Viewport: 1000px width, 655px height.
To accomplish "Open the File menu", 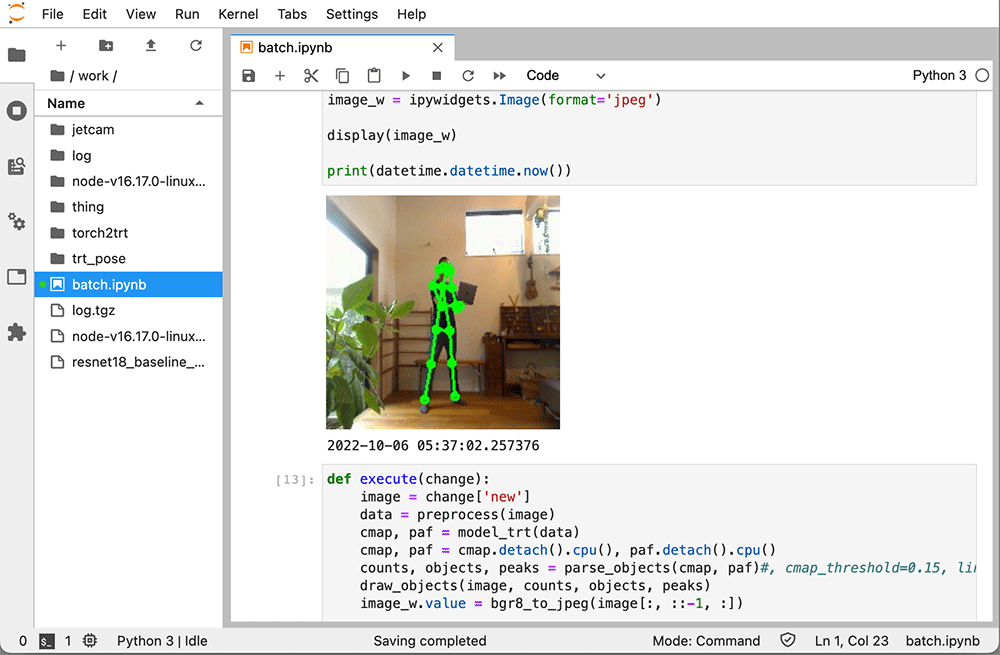I will 52,14.
